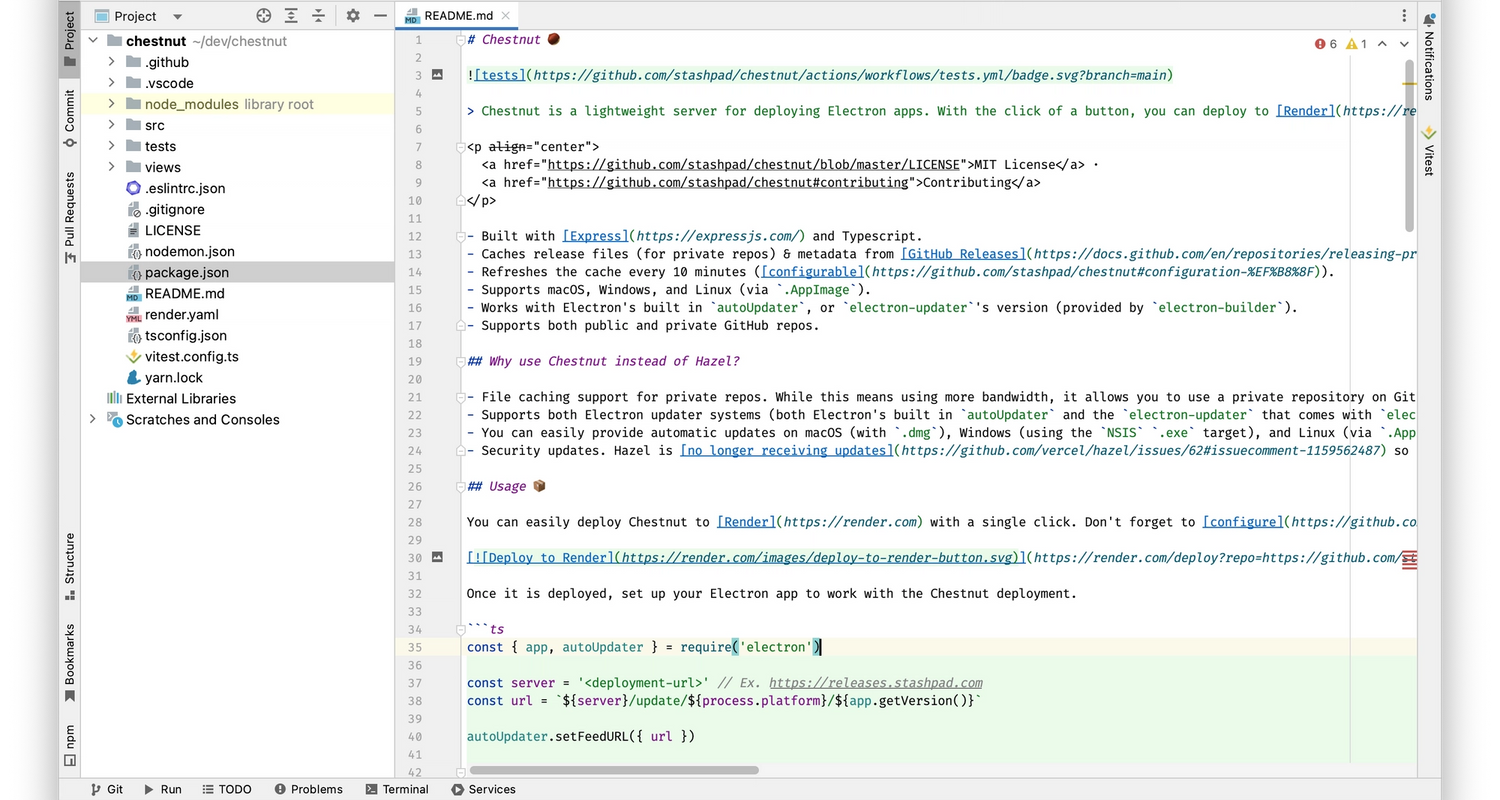Open the Bookmarks tool window
The height and width of the screenshot is (800, 1500).
[69, 663]
